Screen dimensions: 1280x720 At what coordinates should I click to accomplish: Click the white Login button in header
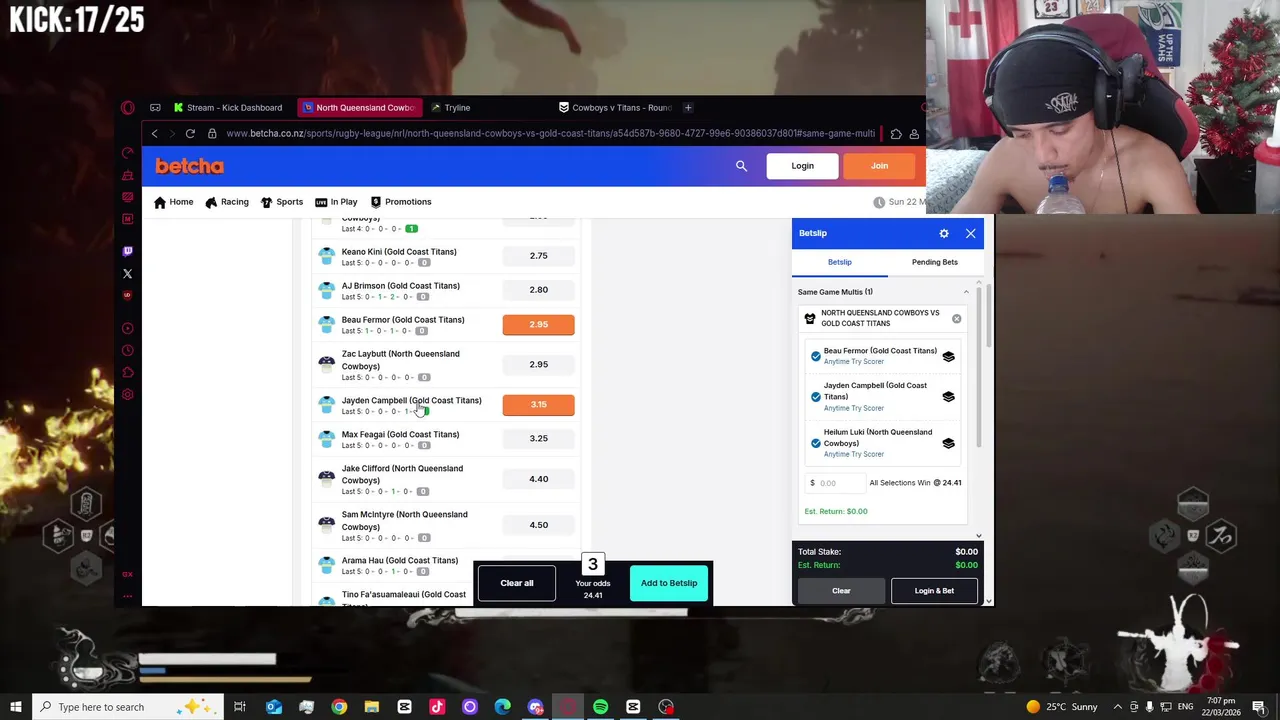[802, 166]
